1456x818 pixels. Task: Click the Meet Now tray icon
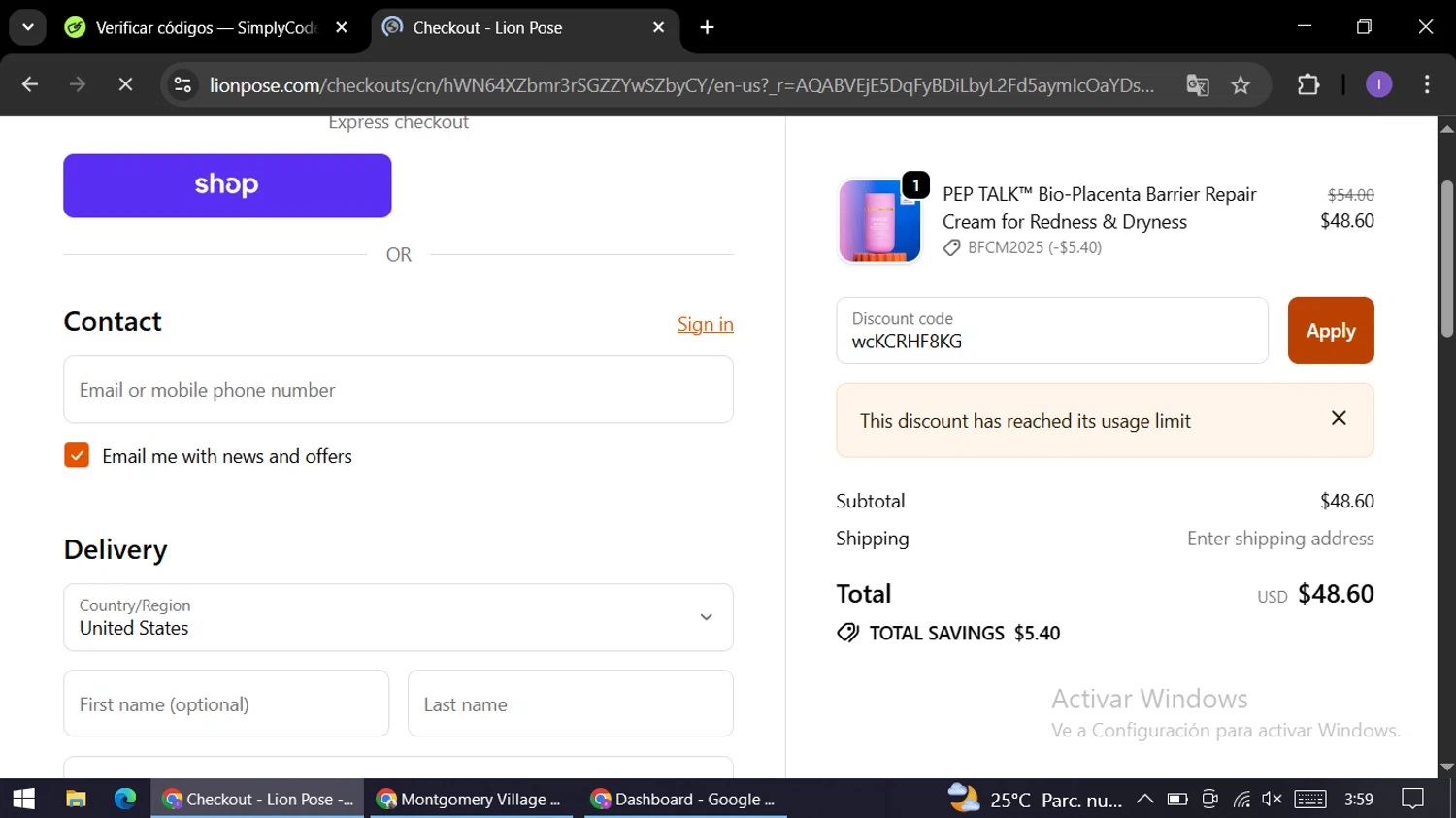point(1209,799)
